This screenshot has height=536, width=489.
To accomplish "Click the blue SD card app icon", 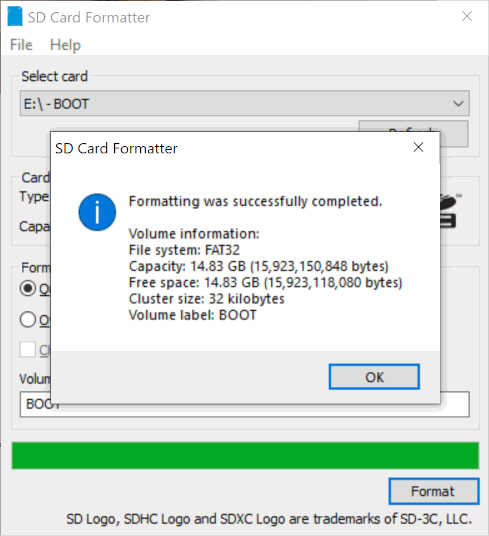I will [15, 16].
